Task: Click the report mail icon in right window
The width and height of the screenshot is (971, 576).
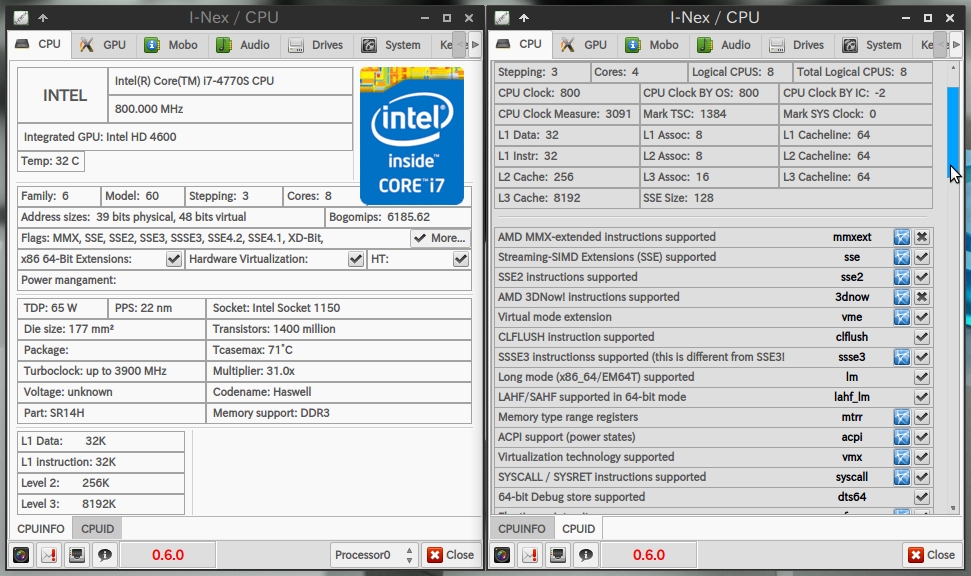Action: pos(530,555)
